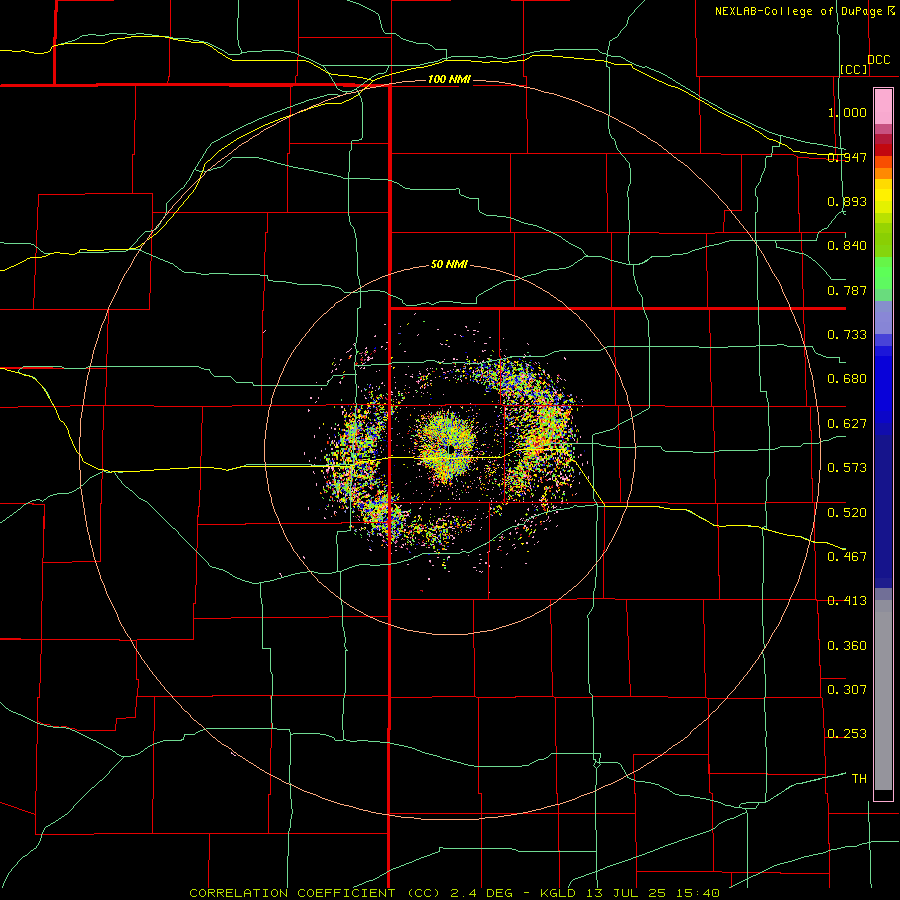This screenshot has width=900, height=900.
Task: Click the 0.627 legend value
Action: [847, 424]
